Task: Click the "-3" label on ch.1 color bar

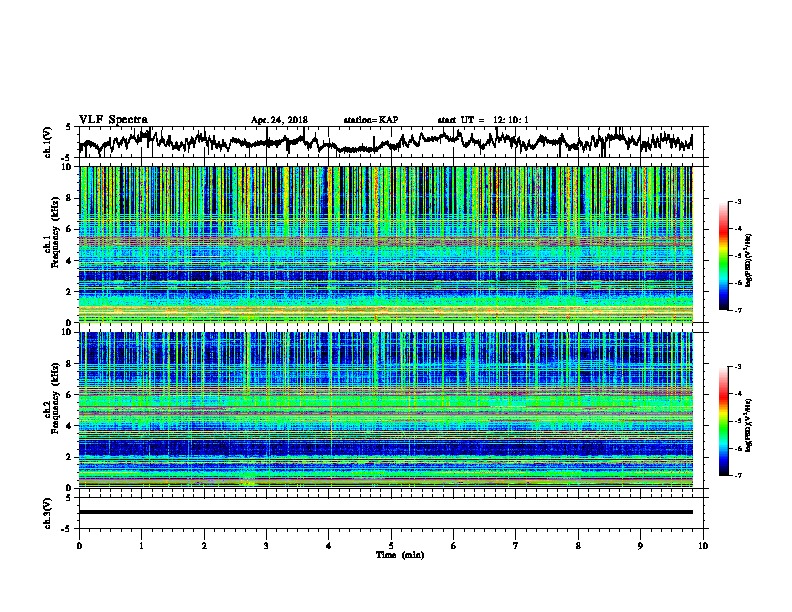Action: coord(737,202)
